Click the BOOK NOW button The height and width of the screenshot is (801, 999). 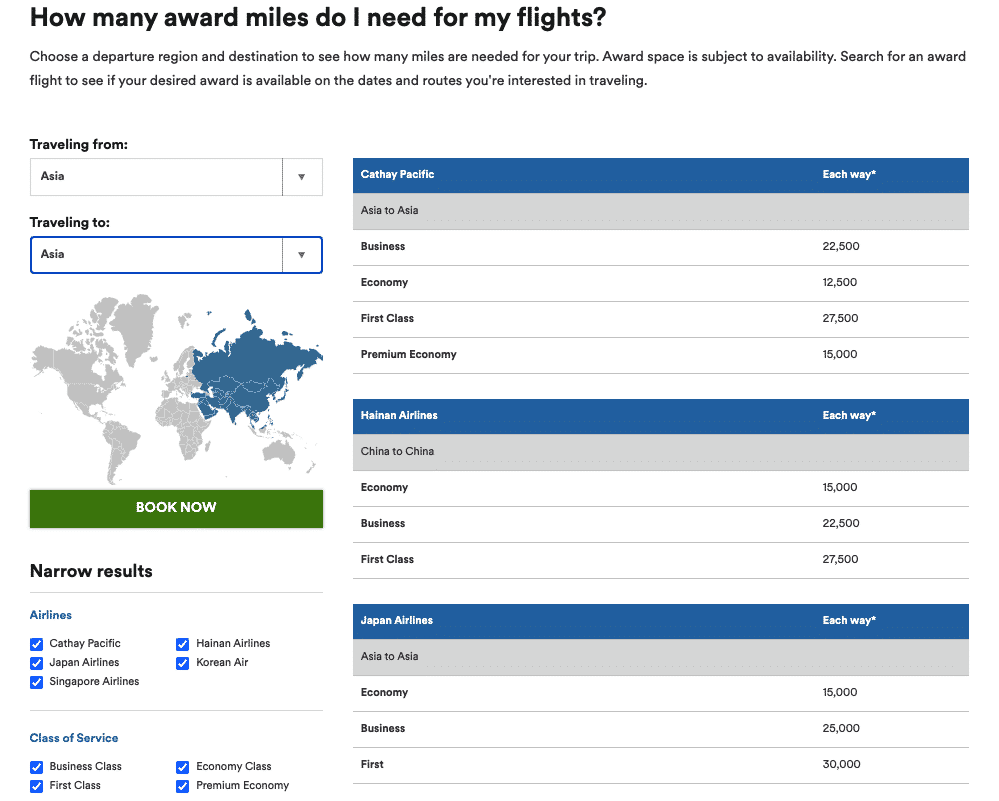(176, 508)
